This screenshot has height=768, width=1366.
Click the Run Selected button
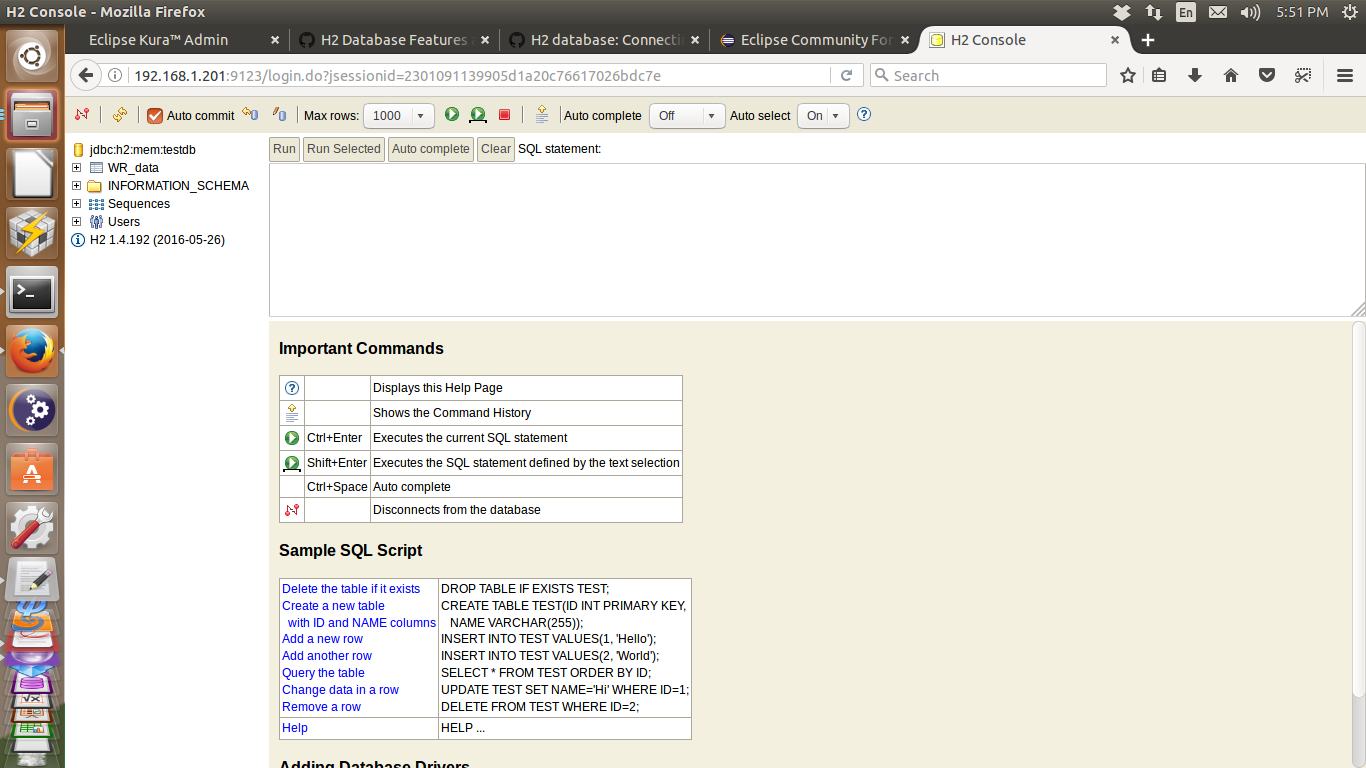[x=344, y=149]
